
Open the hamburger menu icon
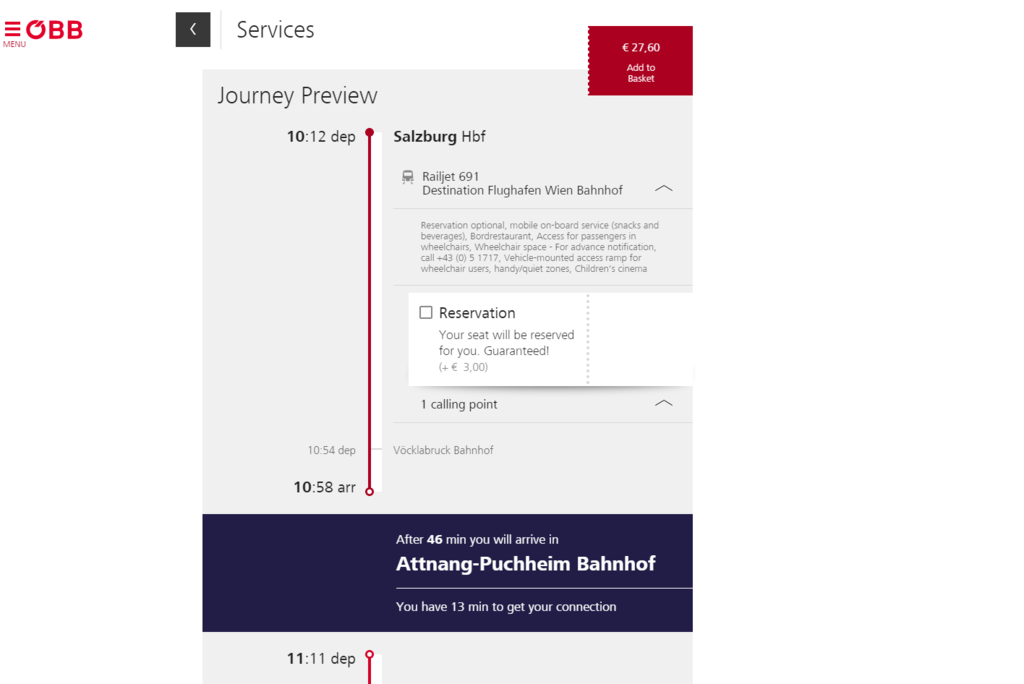click(x=12, y=29)
